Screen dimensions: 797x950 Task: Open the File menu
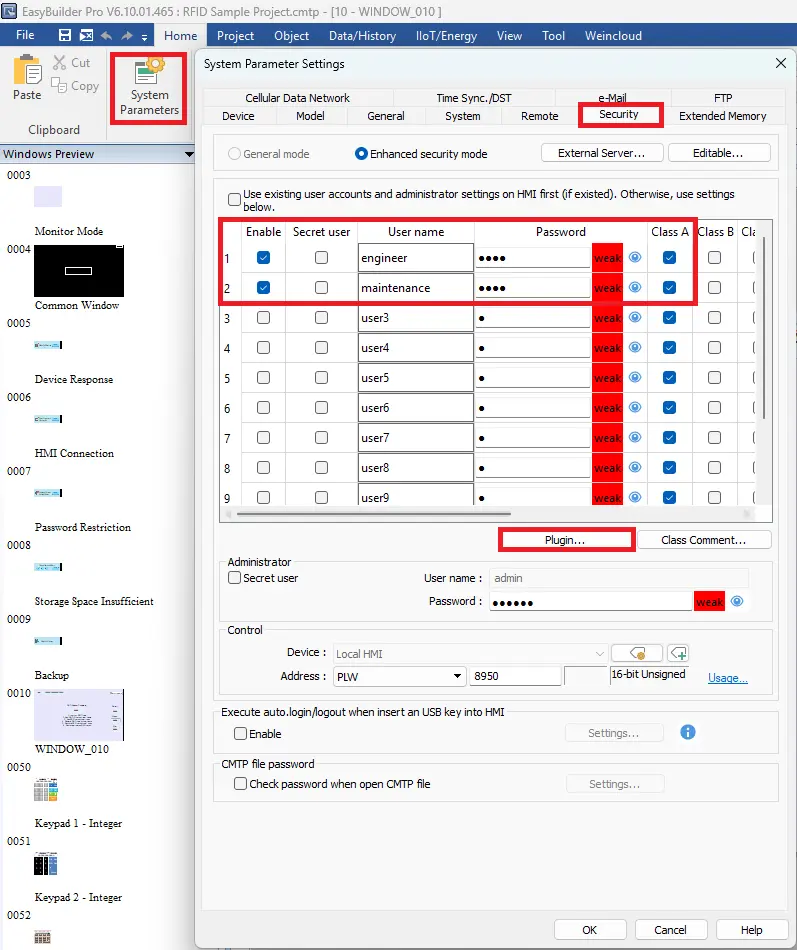[x=25, y=35]
